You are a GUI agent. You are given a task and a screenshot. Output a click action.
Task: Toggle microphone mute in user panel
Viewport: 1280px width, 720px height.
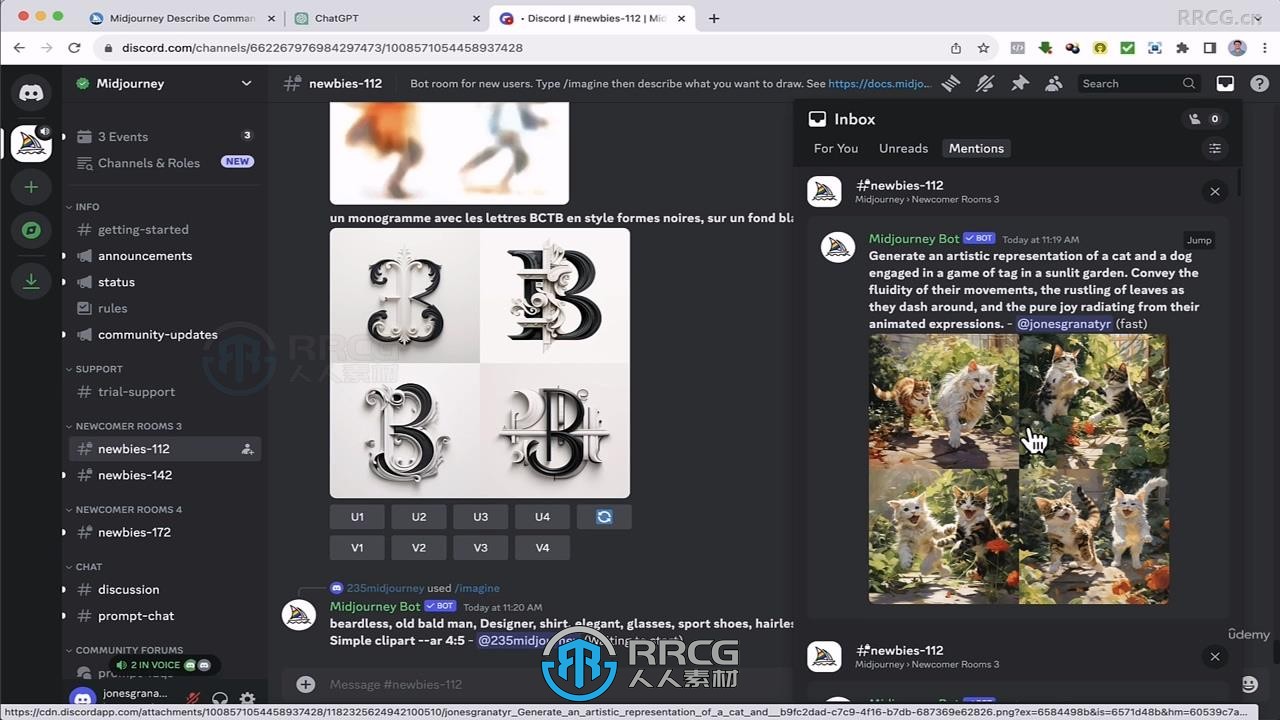click(x=193, y=699)
